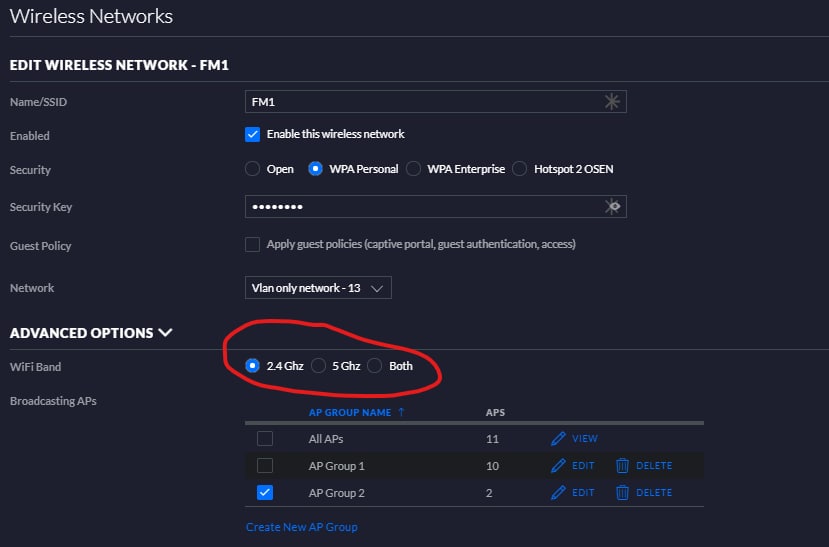
Task: Enable Apply guest policies checkbox
Action: click(252, 245)
